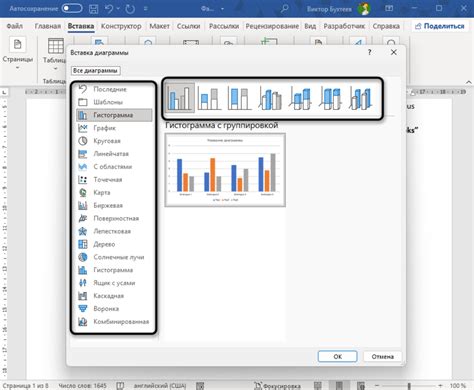Click the OK button in the dialog
This screenshot has width=474, height=390.
coord(337,356)
